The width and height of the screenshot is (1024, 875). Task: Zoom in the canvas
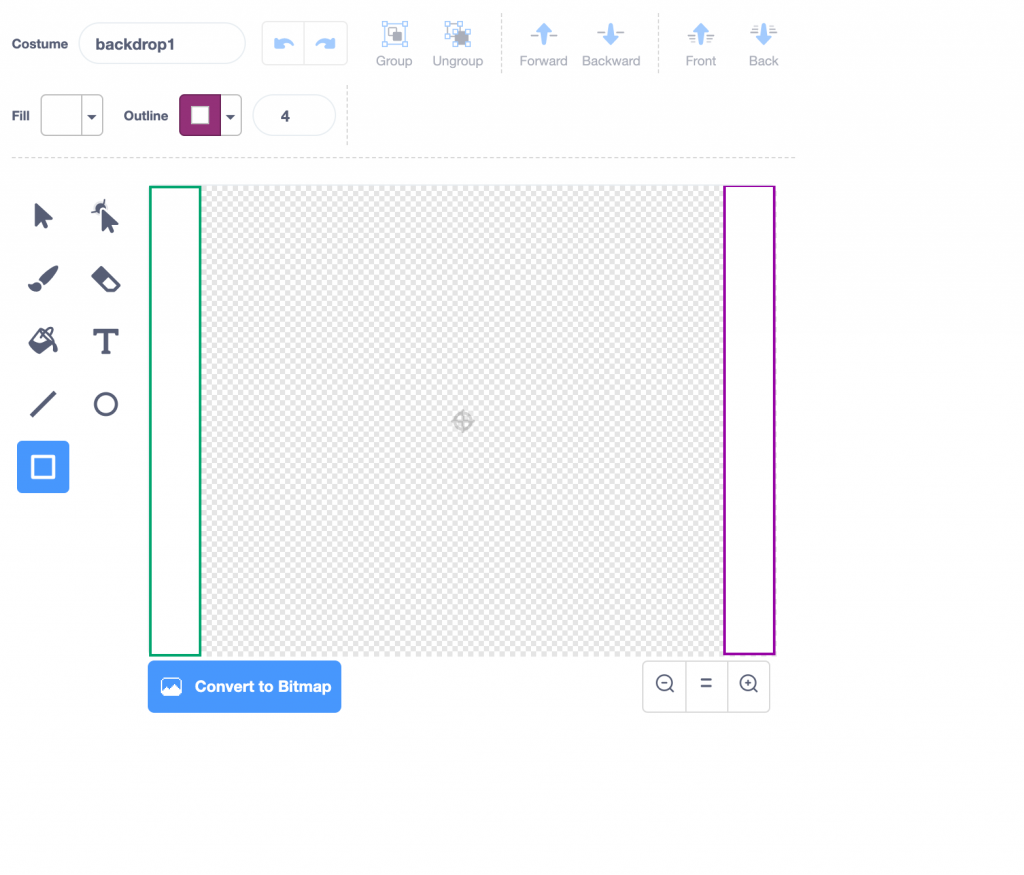coord(748,684)
